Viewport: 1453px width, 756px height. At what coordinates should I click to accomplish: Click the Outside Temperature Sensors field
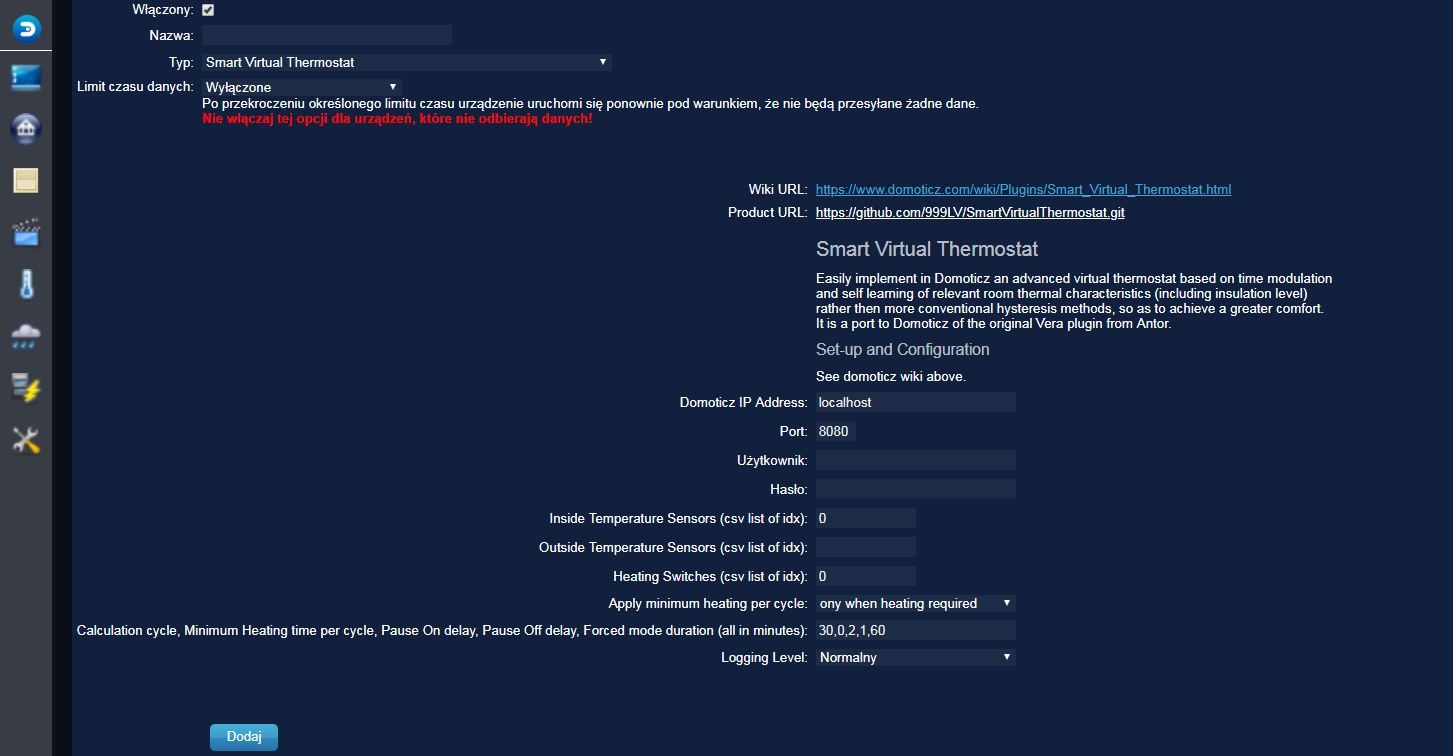pos(866,547)
